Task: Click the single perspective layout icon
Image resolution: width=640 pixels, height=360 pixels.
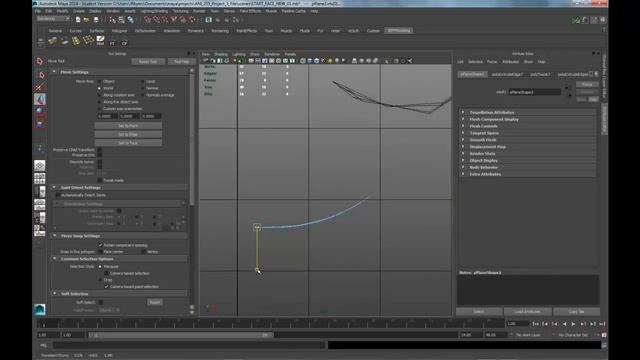Action: coord(40,165)
